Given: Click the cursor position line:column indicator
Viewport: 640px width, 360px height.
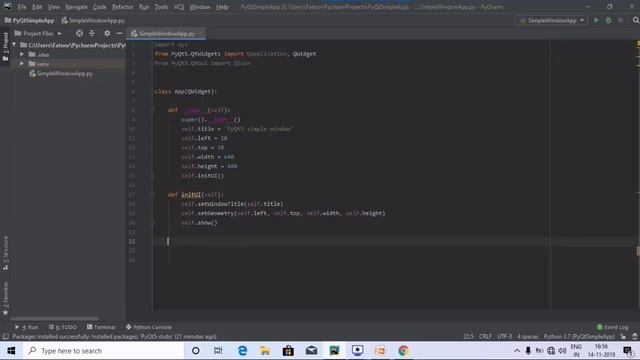Looking at the screenshot, I should tap(468, 336).
